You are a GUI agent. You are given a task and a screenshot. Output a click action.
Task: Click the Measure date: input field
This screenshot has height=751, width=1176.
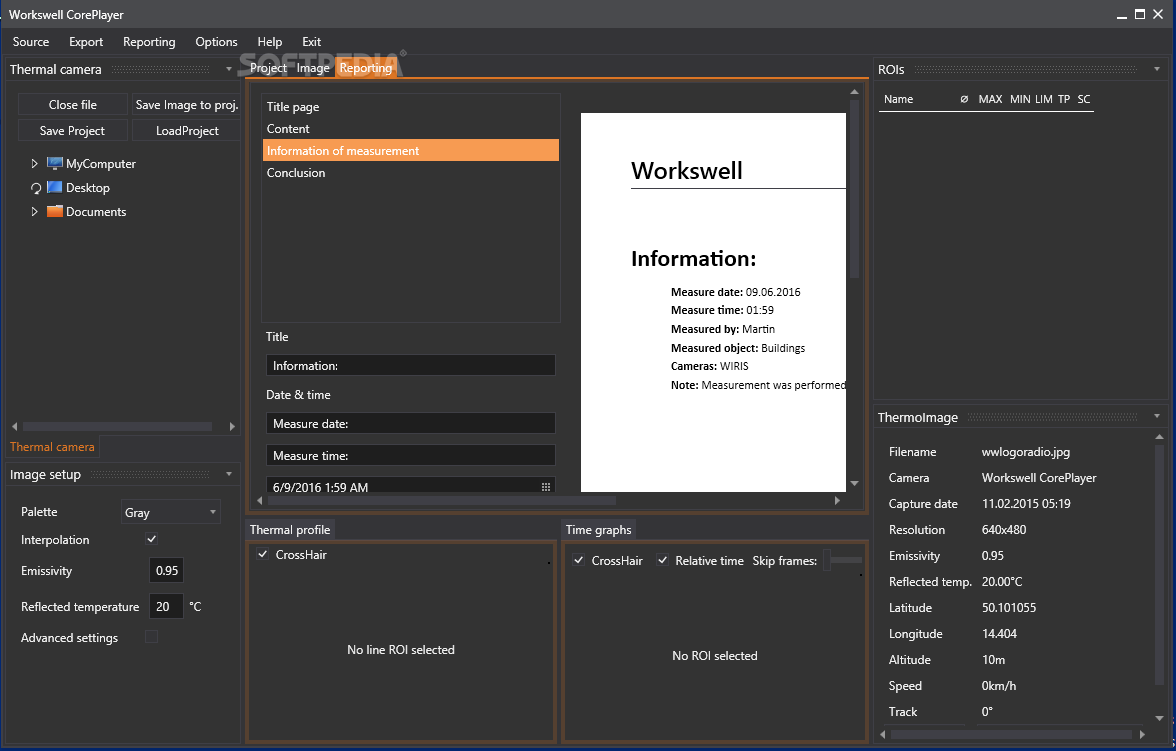point(410,423)
